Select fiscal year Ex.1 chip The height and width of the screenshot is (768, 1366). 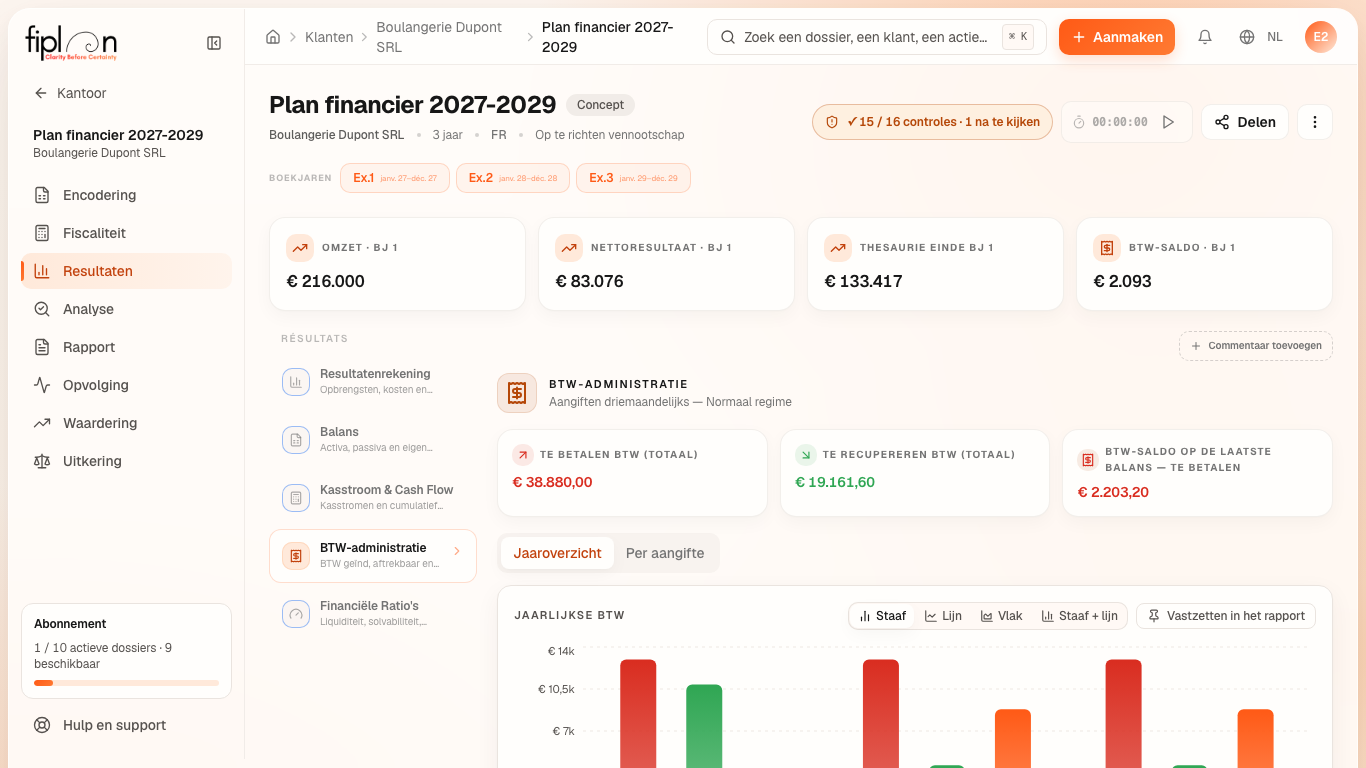point(395,178)
